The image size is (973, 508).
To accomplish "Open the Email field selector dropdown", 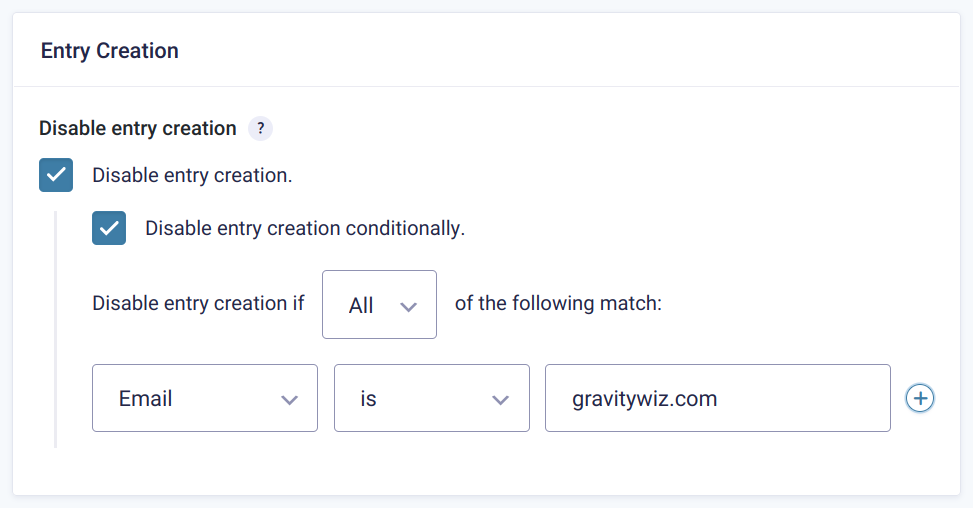I will 204,398.
